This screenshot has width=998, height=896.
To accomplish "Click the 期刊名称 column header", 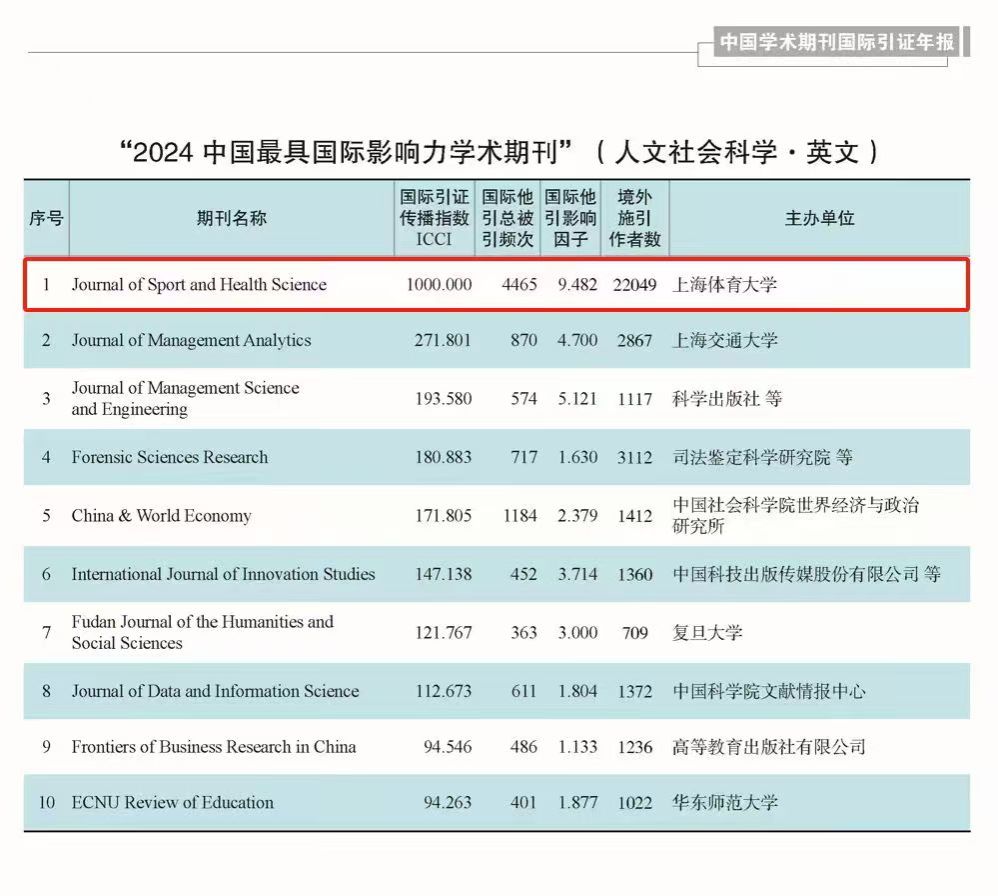I will pos(231,218).
